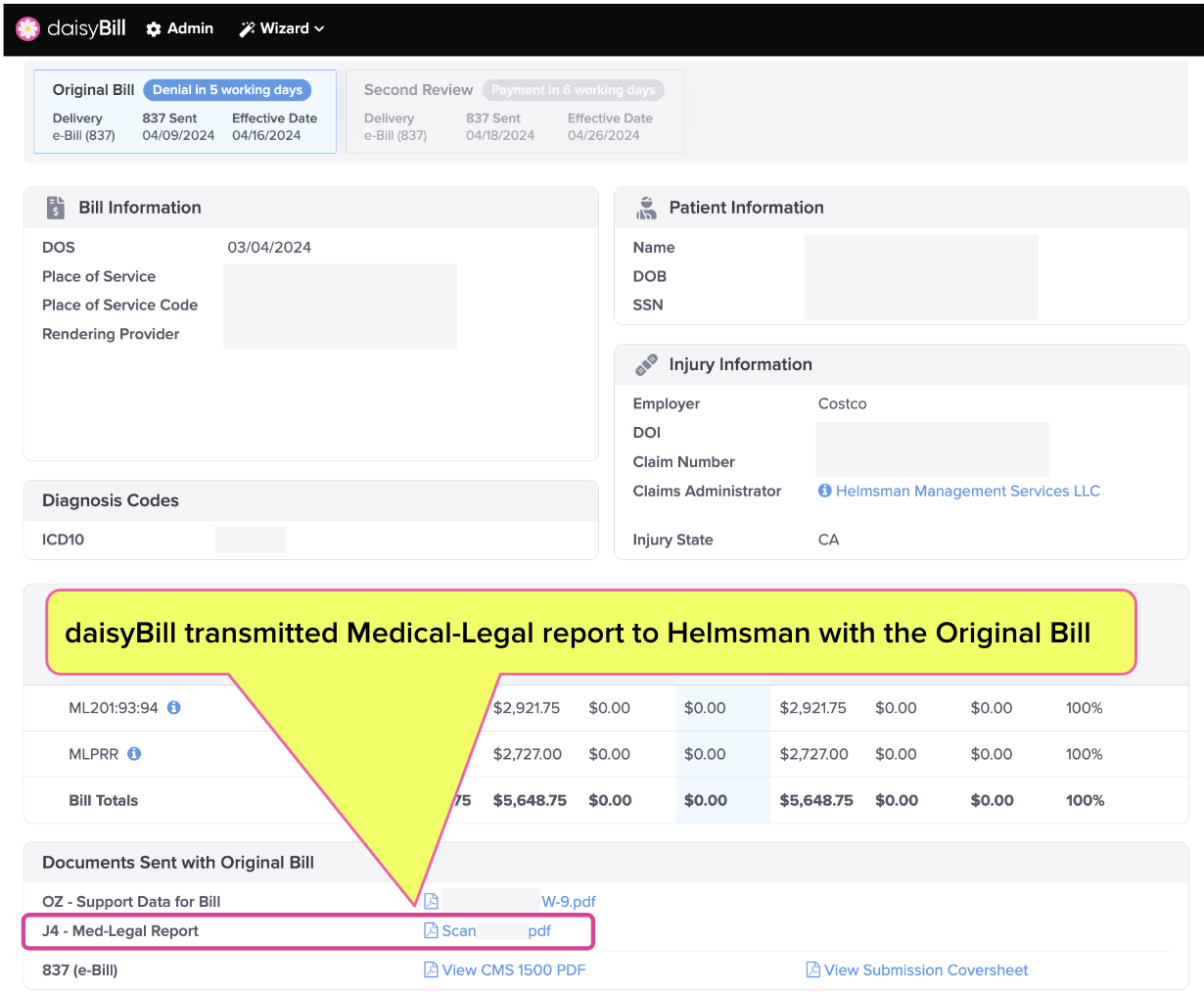
Task: Click Original Bill 837 Sent date 04/09/2024
Action: 178,135
